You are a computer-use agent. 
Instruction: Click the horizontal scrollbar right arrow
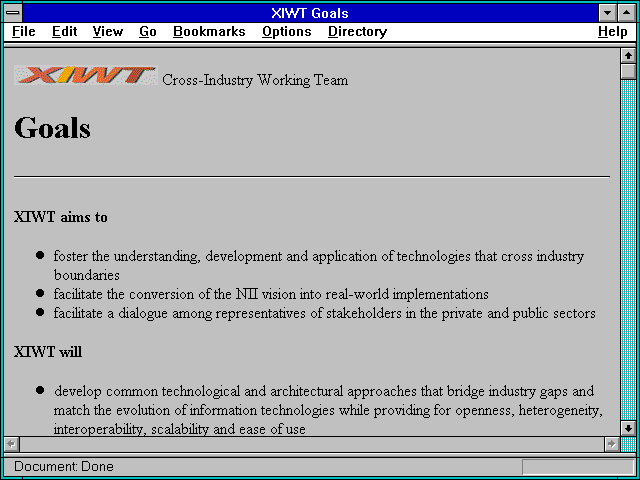point(612,444)
